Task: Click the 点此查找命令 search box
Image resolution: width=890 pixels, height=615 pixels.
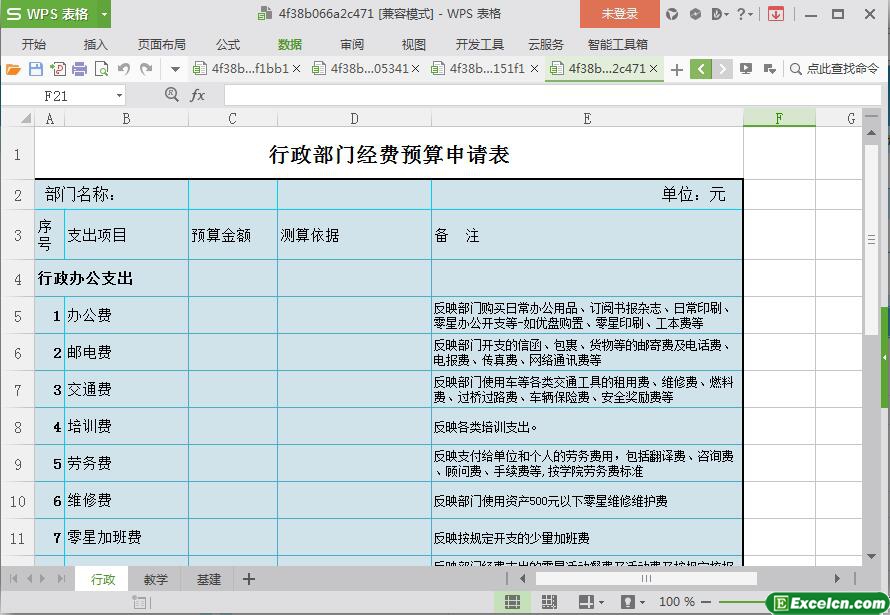Action: (x=834, y=69)
